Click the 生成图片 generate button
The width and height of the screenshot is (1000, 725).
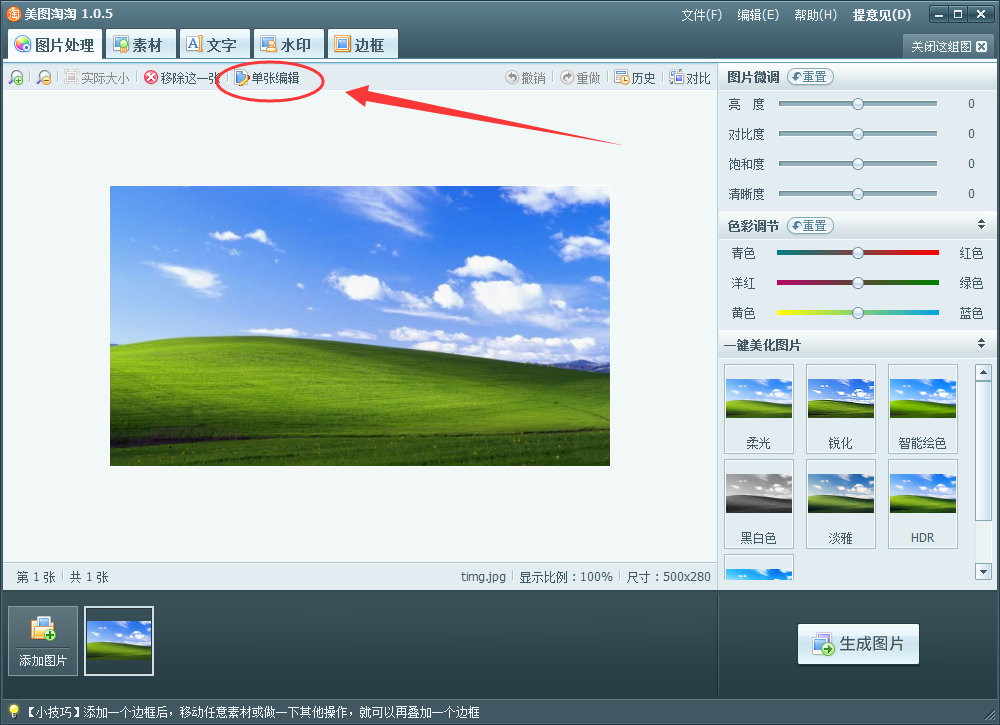click(x=858, y=644)
